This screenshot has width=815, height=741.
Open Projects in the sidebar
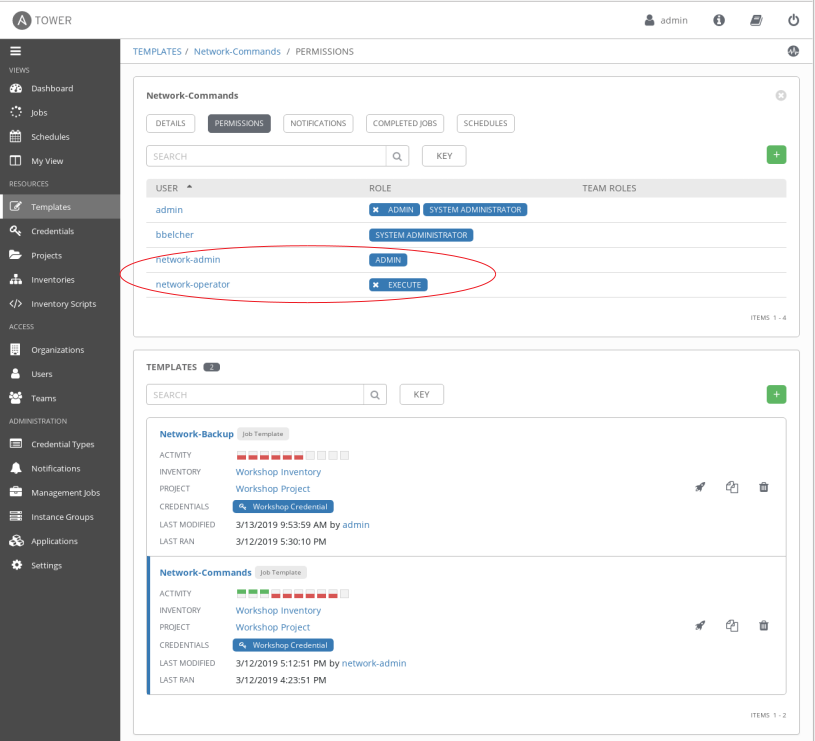click(x=60, y=256)
